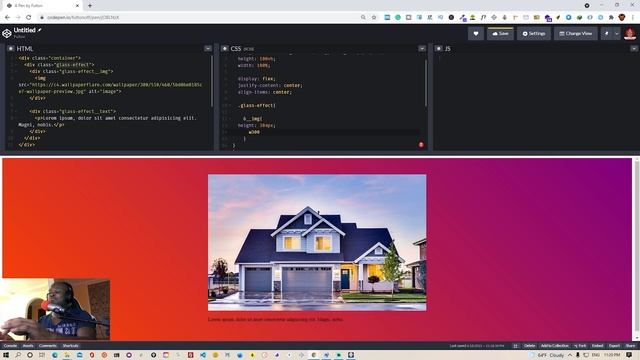Open the Export menu
640x360 pixels.
pos(614,346)
